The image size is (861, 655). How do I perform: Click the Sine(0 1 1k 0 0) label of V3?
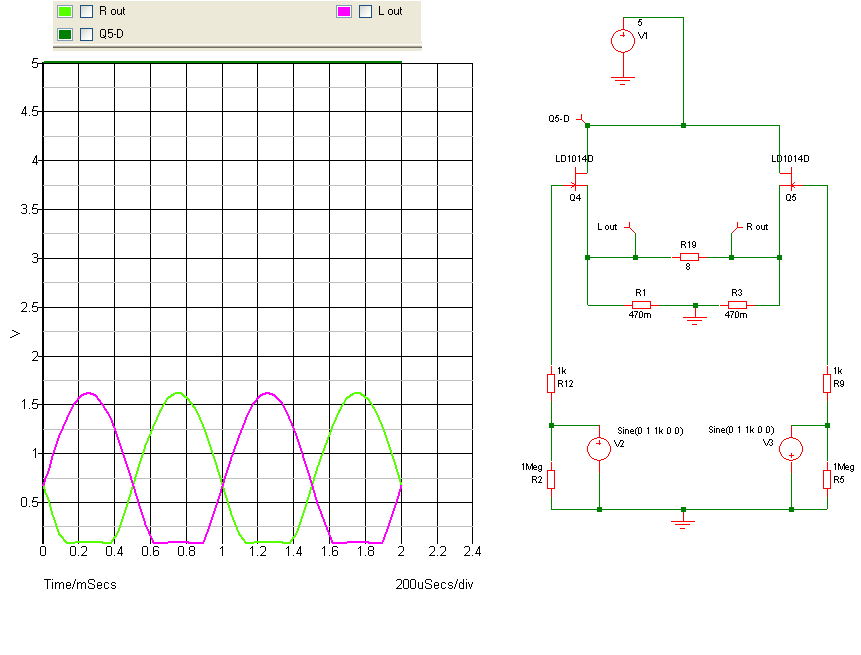click(741, 429)
